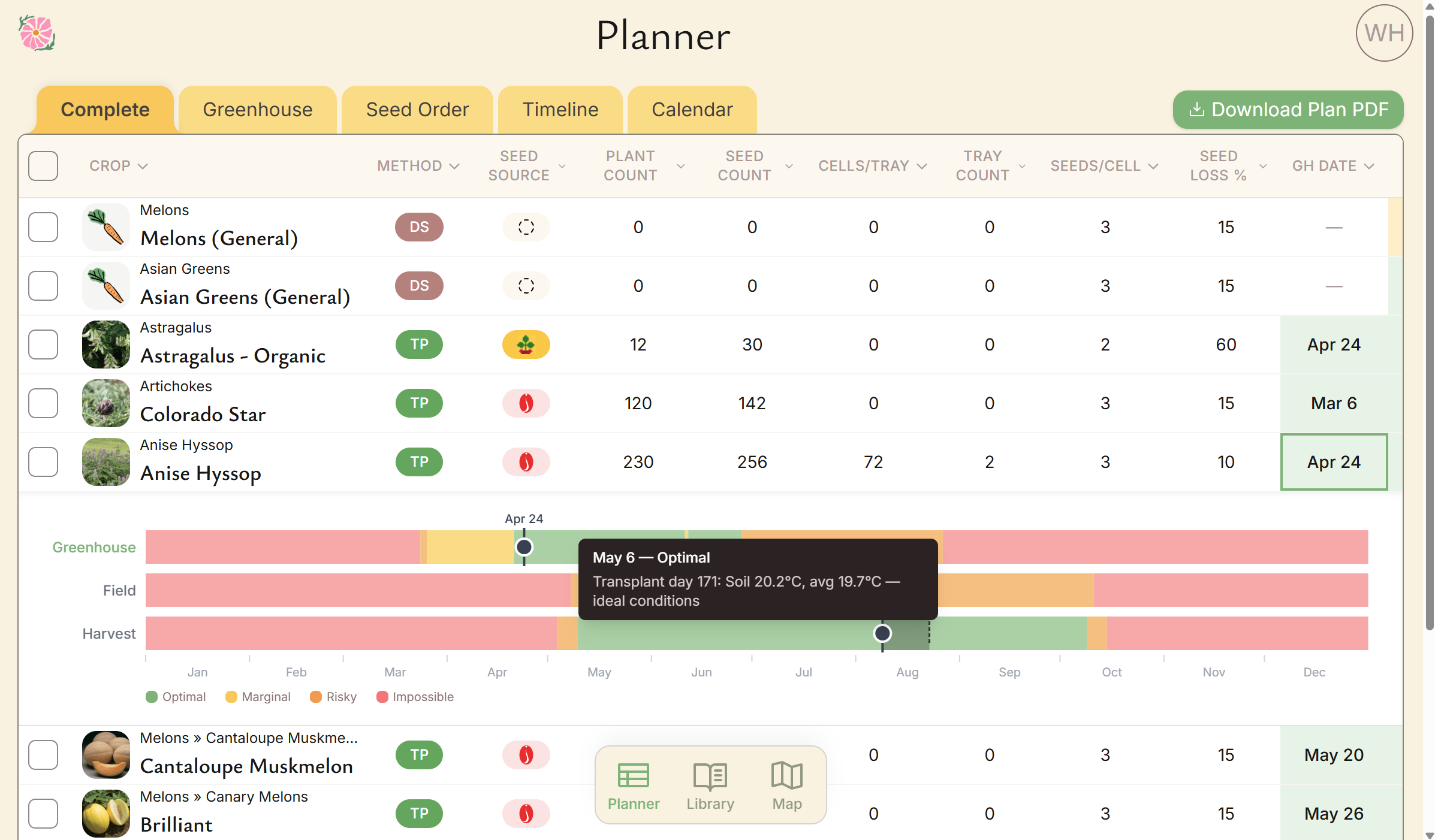Open the WH profile avatar

coord(1383,33)
